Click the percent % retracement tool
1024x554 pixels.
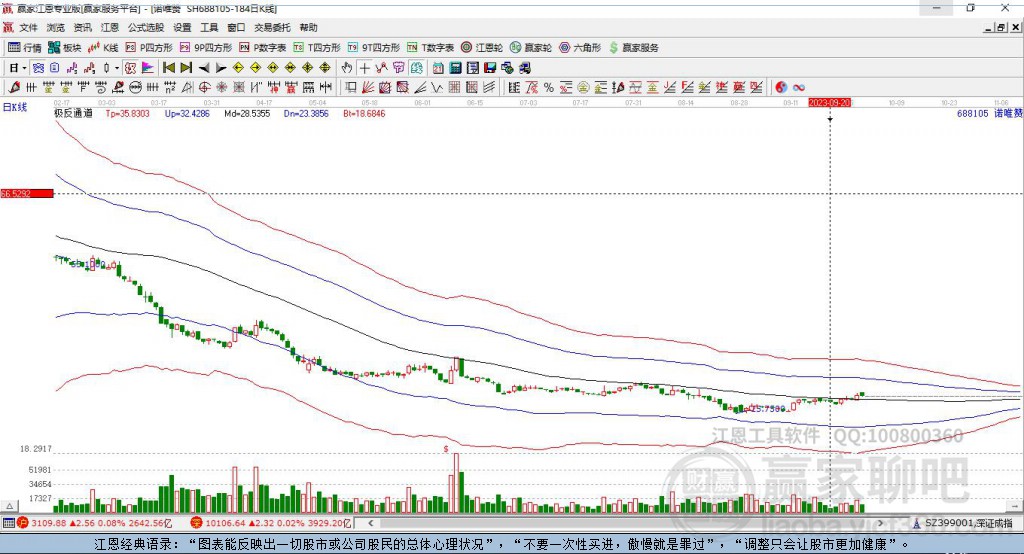click(549, 88)
